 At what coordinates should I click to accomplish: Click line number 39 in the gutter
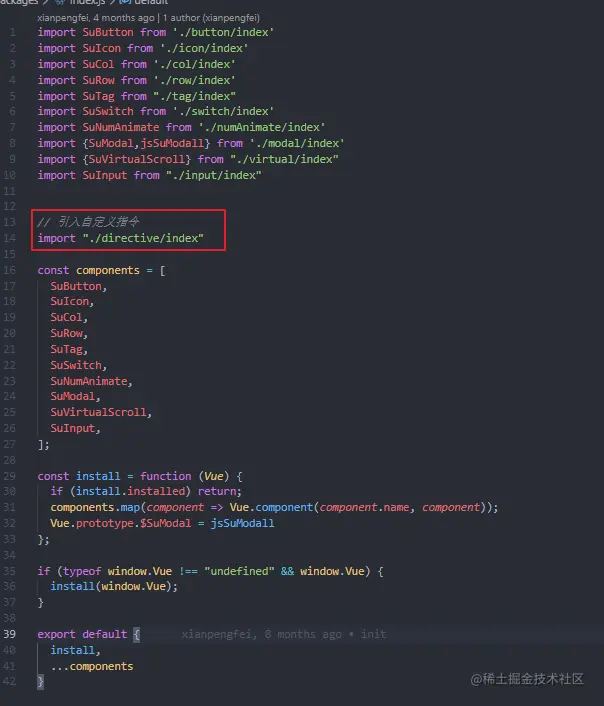tap(9, 634)
